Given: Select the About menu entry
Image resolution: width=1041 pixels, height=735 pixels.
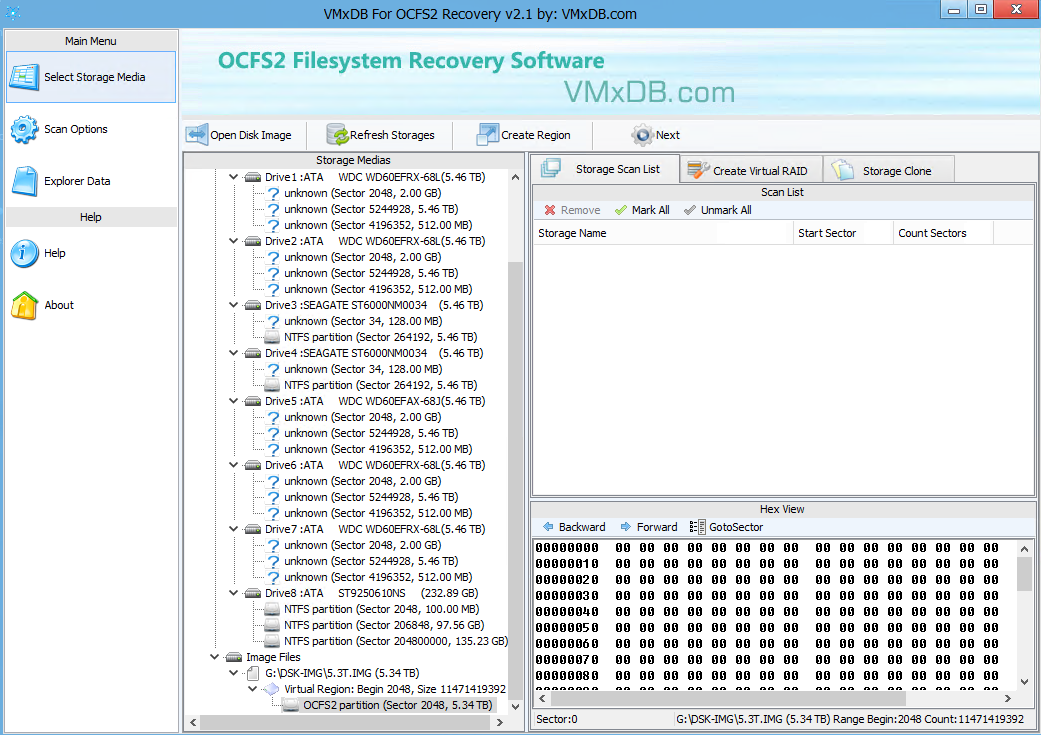Looking at the screenshot, I should (x=91, y=305).
